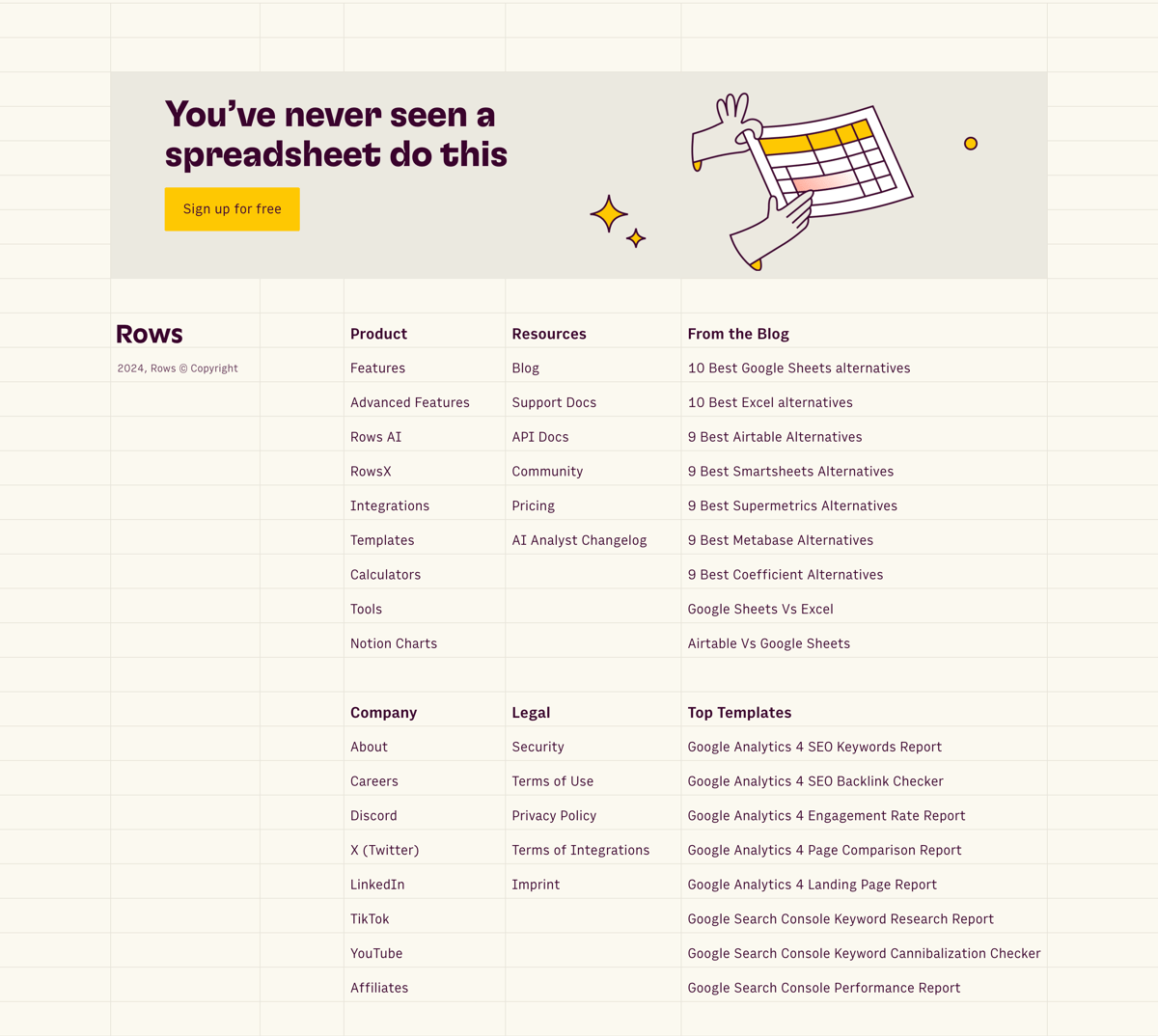Viewport: 1158px width, 1036px height.
Task: Open the Google Analytics 4 SEO Keywords Report template
Action: (x=814, y=747)
